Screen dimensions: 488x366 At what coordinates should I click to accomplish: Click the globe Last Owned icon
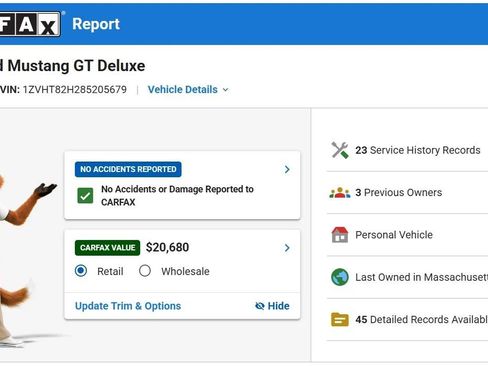coord(340,277)
